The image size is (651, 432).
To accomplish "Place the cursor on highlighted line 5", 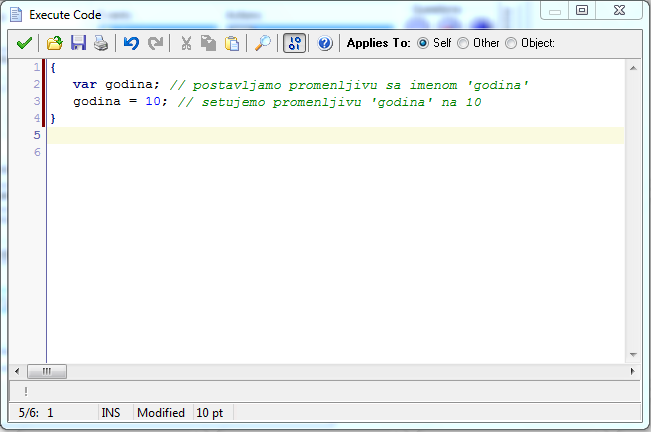I will [x=335, y=135].
